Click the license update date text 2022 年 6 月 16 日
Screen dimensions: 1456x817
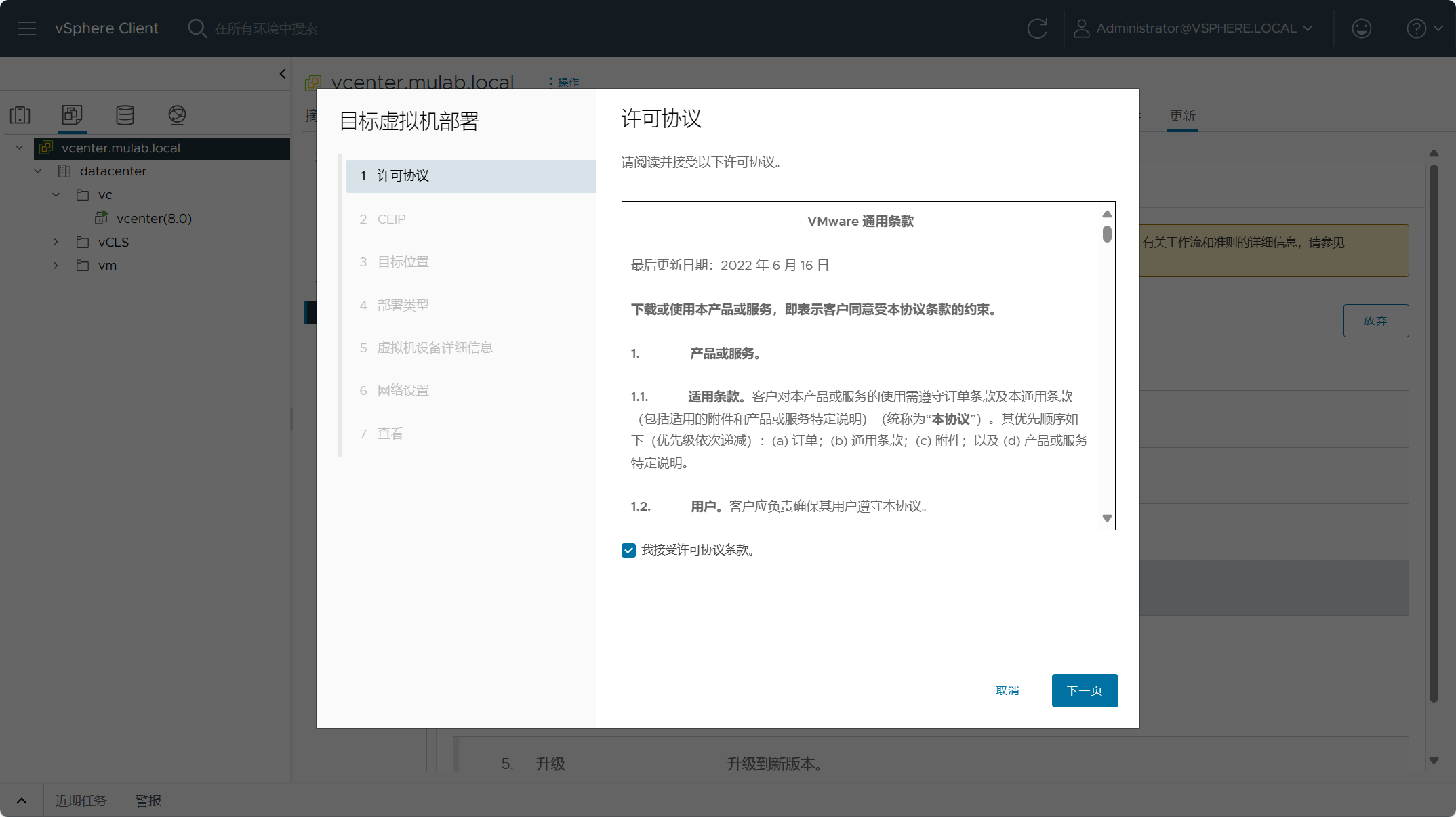pos(775,266)
